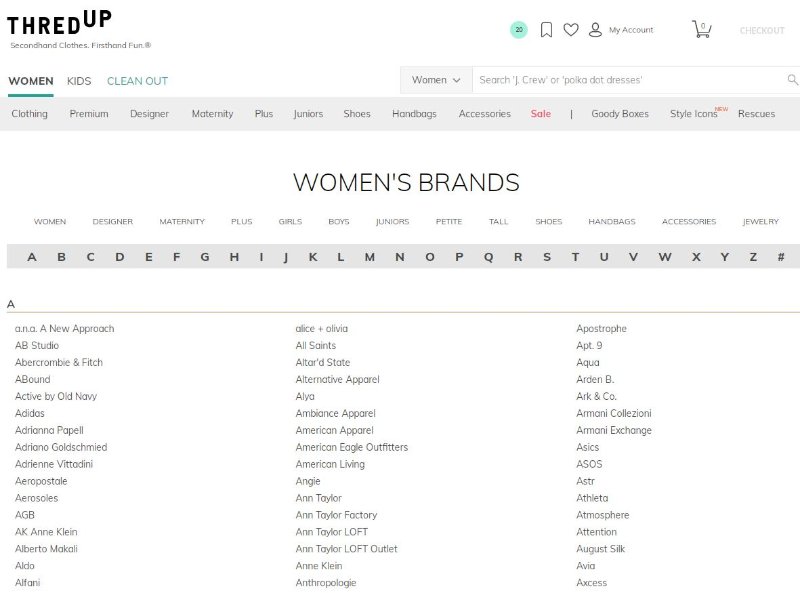800x593 pixels.
Task: Open saved items bookmark icon
Action: pyautogui.click(x=546, y=30)
